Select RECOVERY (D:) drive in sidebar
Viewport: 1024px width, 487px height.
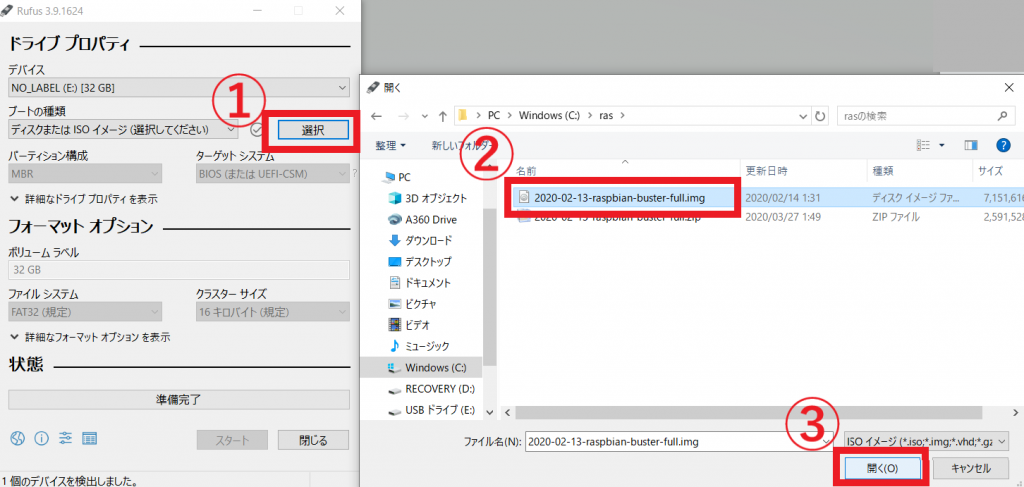pyautogui.click(x=431, y=389)
